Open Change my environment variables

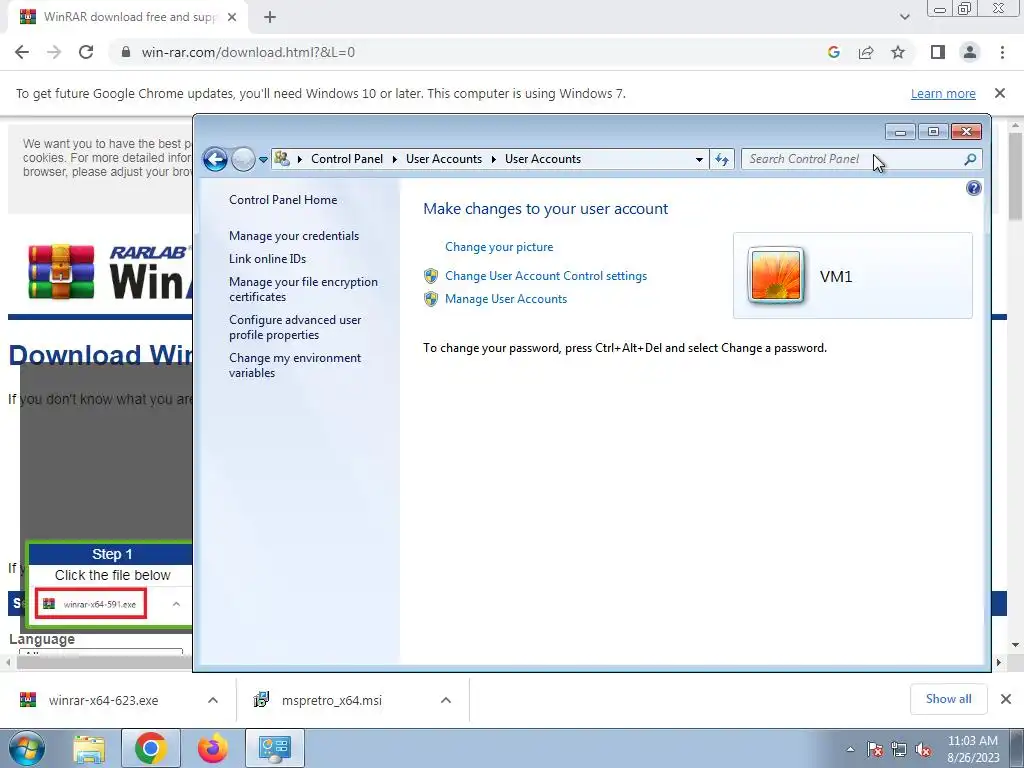(x=295, y=365)
